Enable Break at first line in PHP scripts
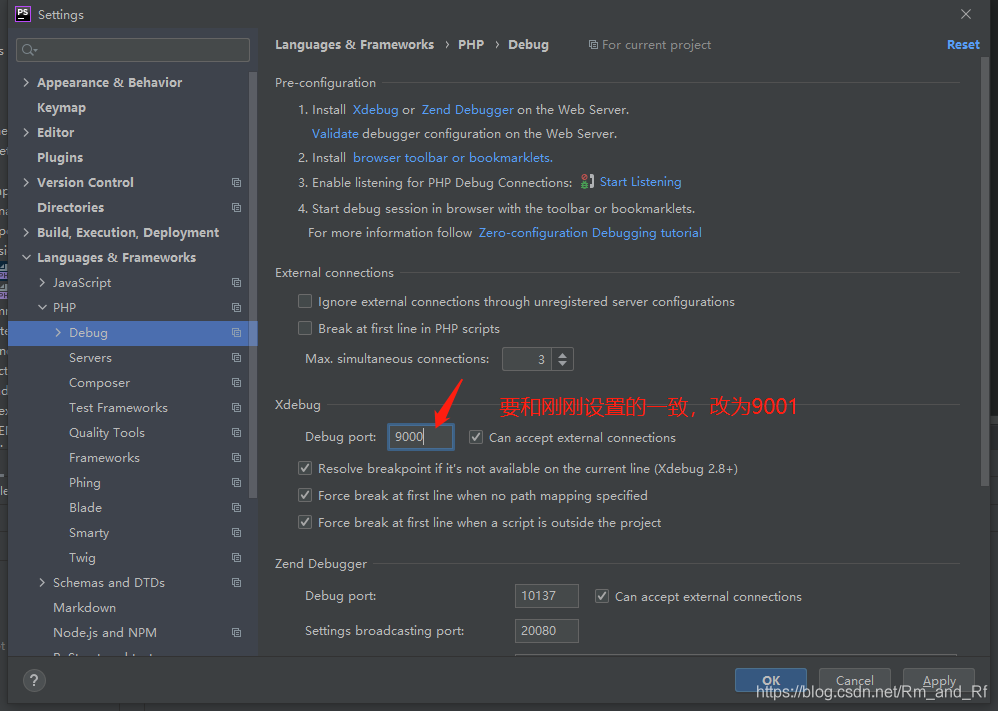This screenshot has width=998, height=711. tap(306, 328)
